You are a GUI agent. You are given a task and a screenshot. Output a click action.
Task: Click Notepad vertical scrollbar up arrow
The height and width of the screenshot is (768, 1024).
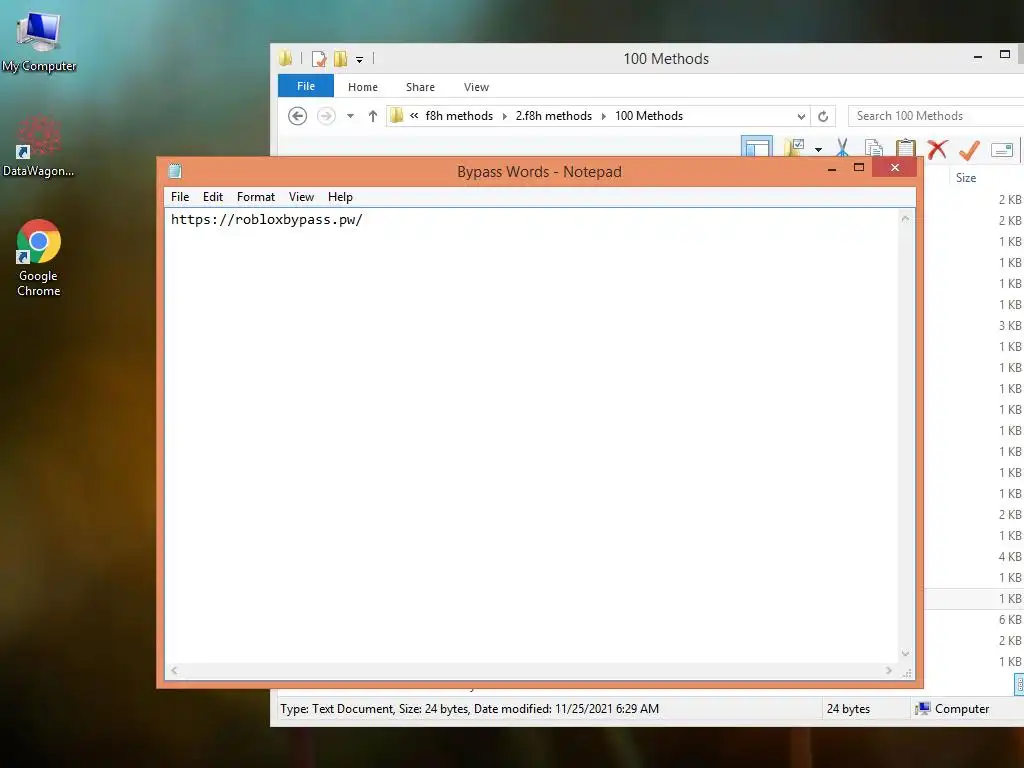click(x=905, y=219)
